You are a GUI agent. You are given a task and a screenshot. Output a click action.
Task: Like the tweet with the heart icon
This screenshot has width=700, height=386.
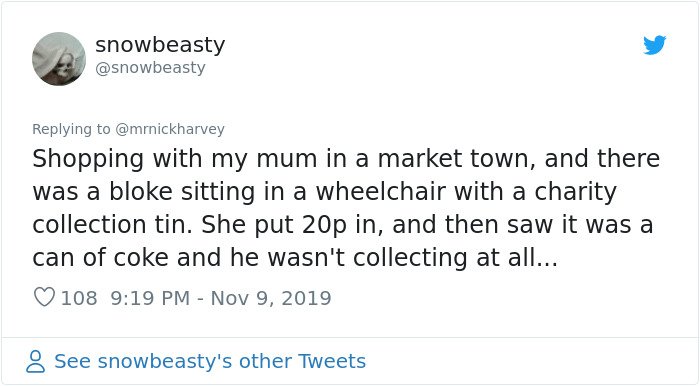pyautogui.click(x=44, y=297)
